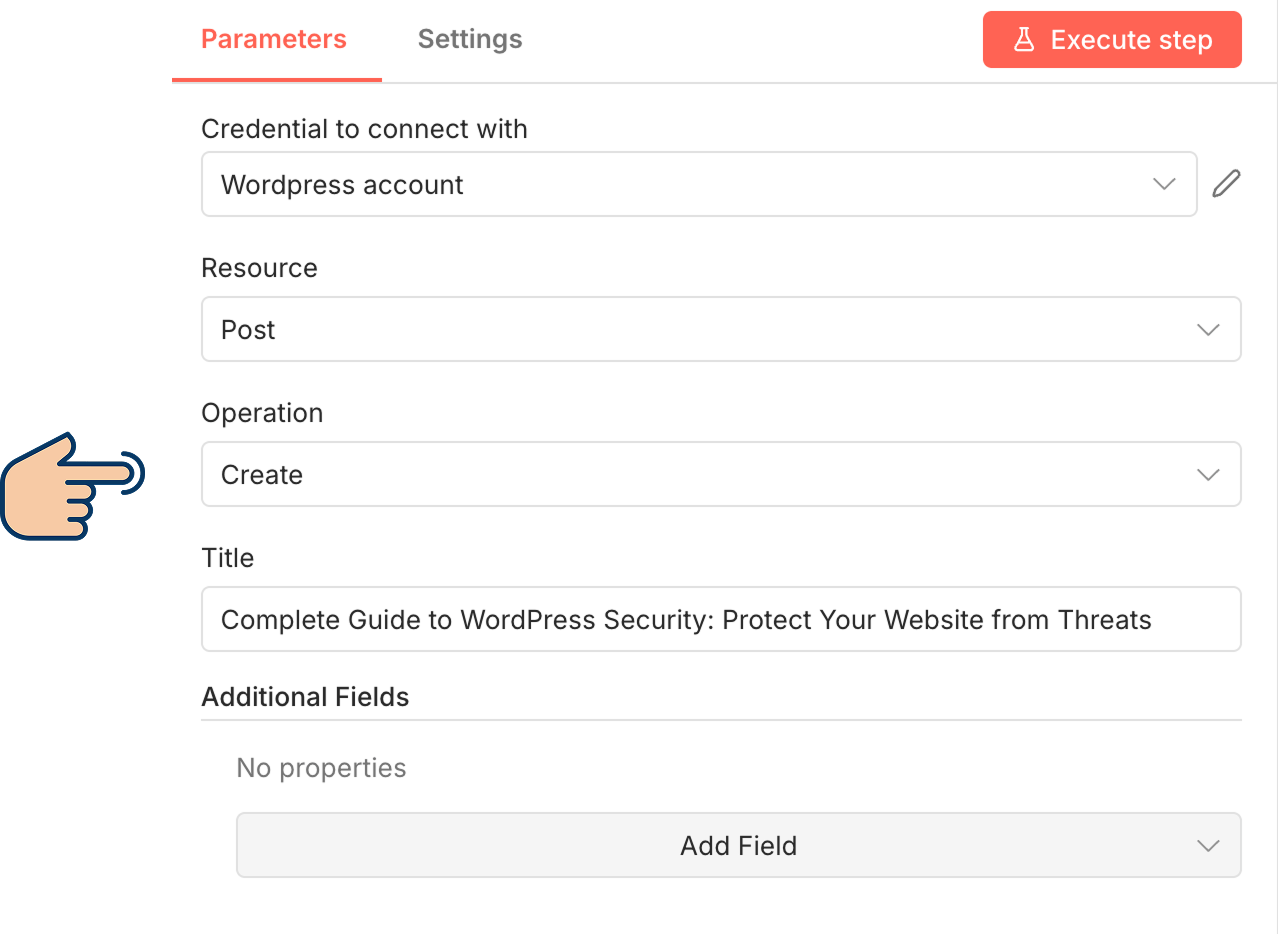Focus the Title text input field

tap(720, 620)
